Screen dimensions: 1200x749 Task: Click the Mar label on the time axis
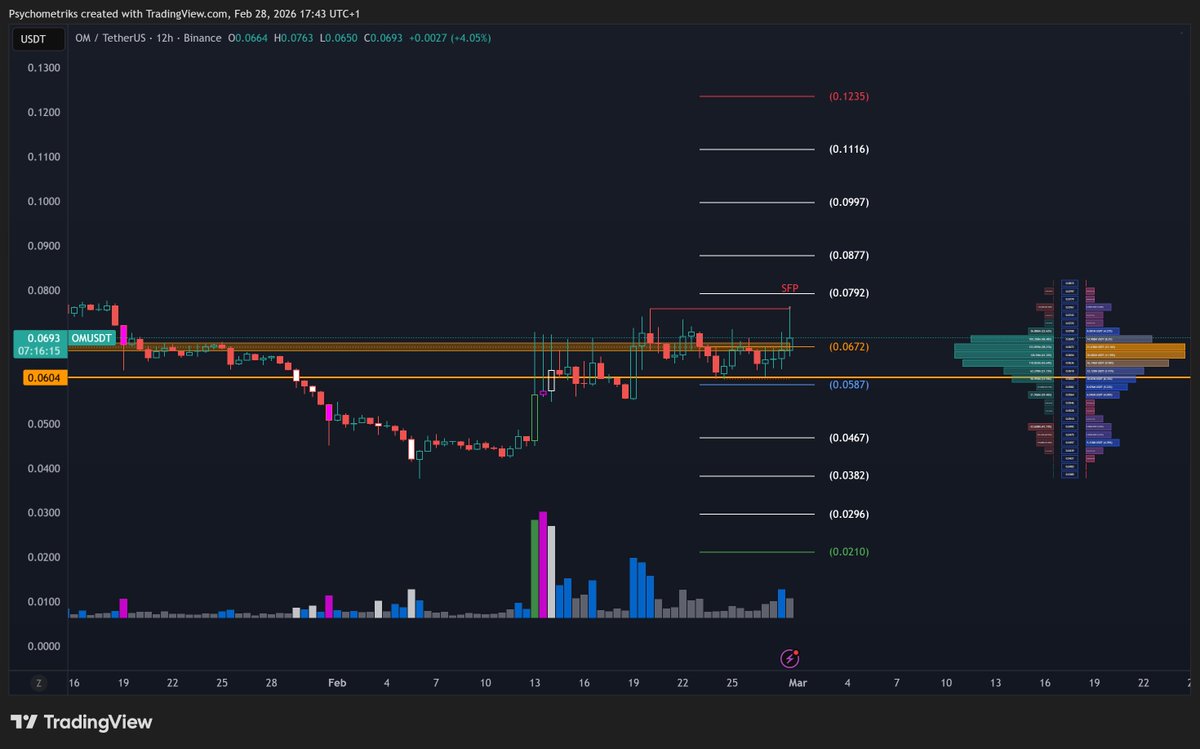(797, 683)
